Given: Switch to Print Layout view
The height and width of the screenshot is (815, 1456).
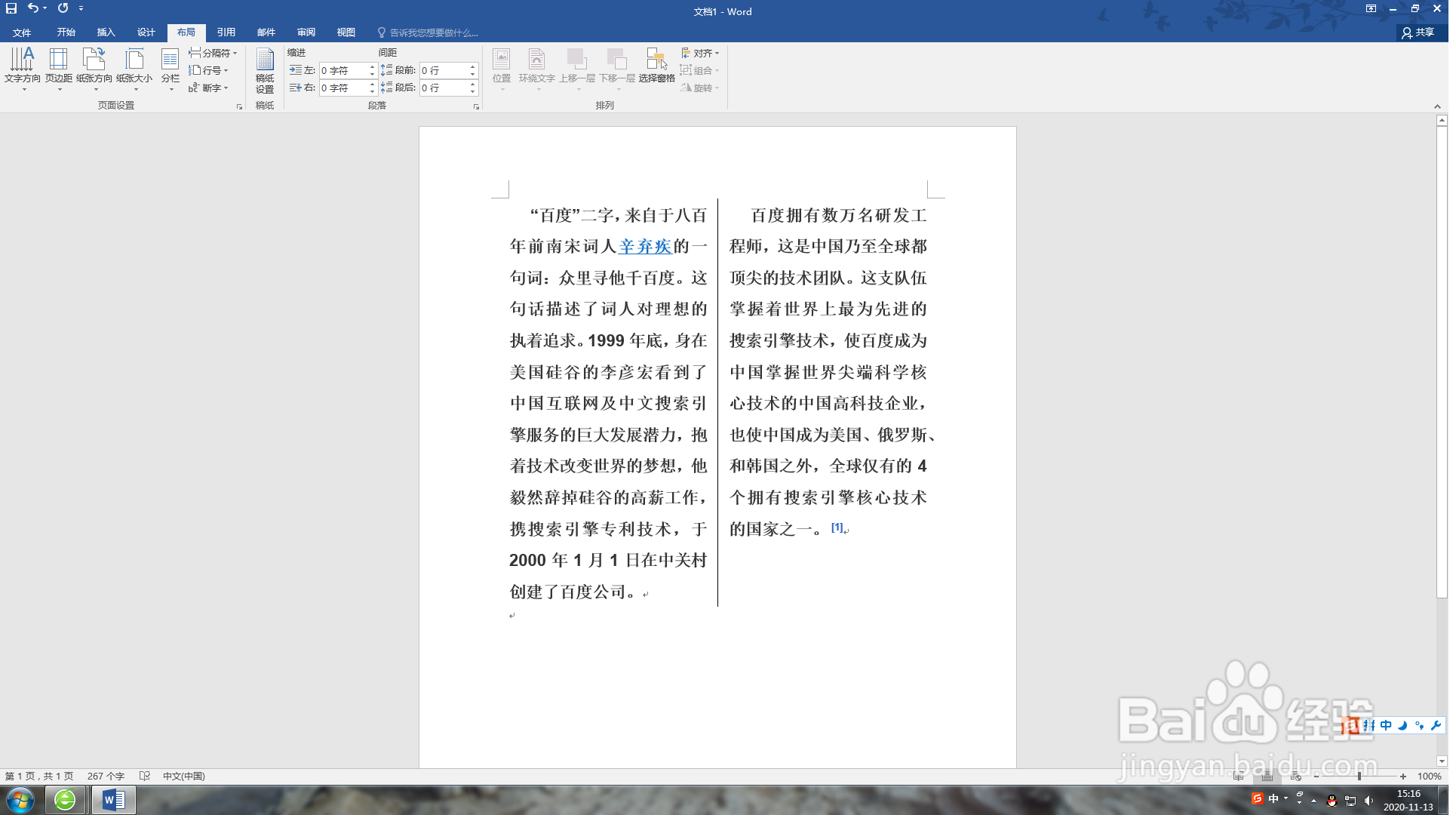Looking at the screenshot, I should click(x=1267, y=776).
